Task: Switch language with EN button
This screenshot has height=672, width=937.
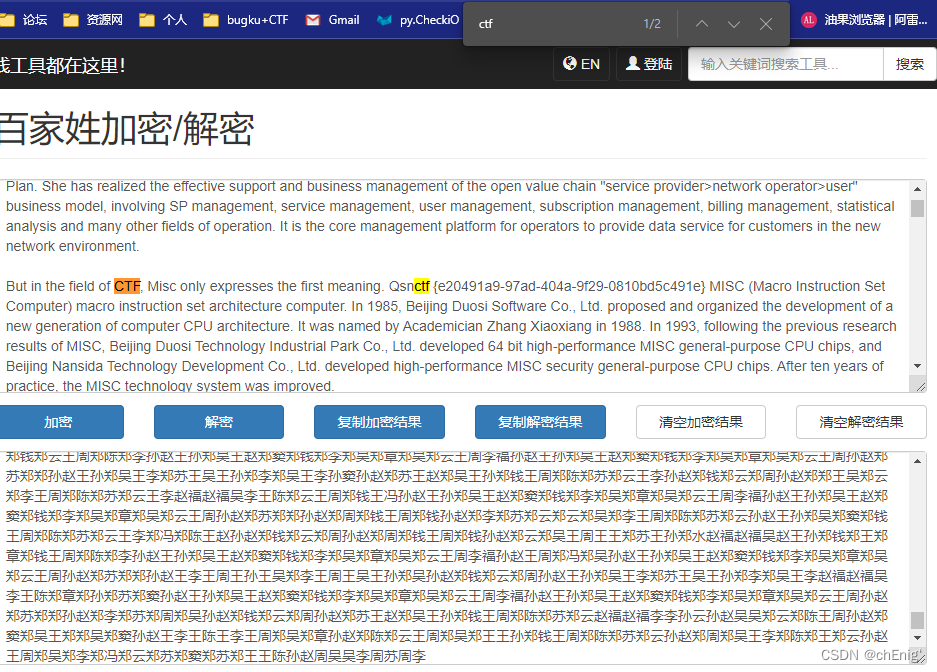Action: [581, 64]
